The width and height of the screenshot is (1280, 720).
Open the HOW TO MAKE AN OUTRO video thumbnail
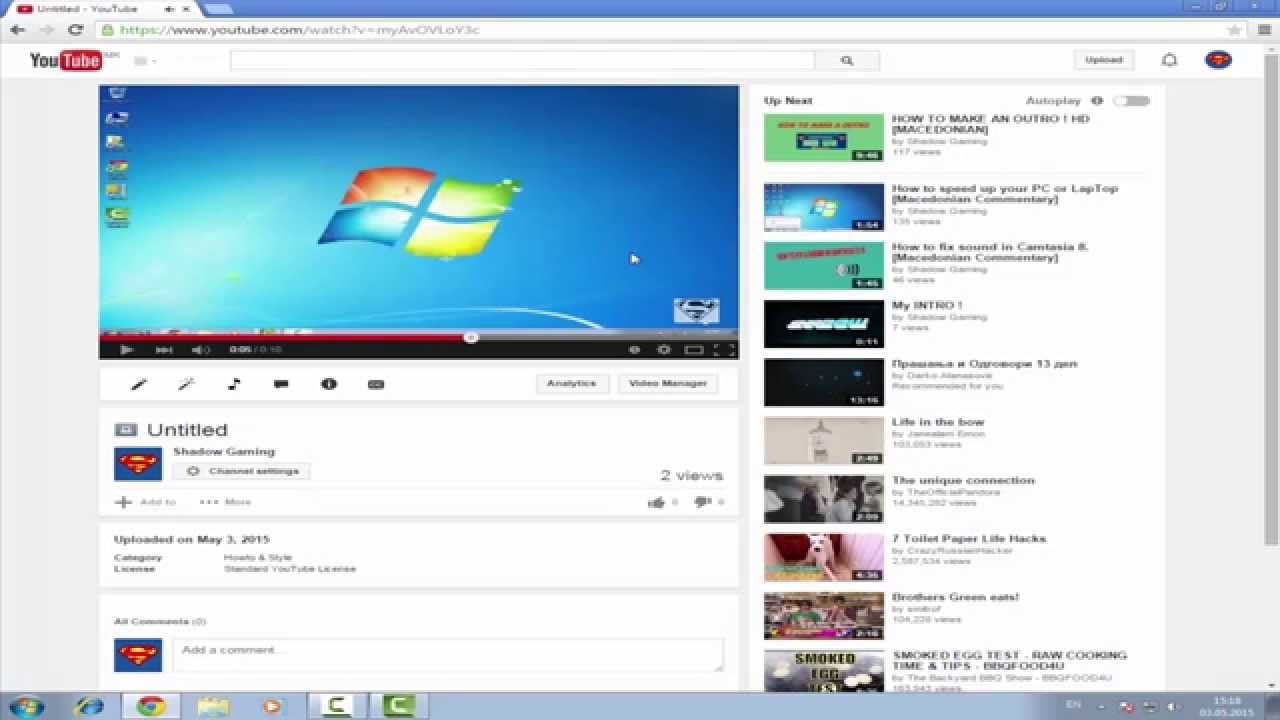pos(824,138)
